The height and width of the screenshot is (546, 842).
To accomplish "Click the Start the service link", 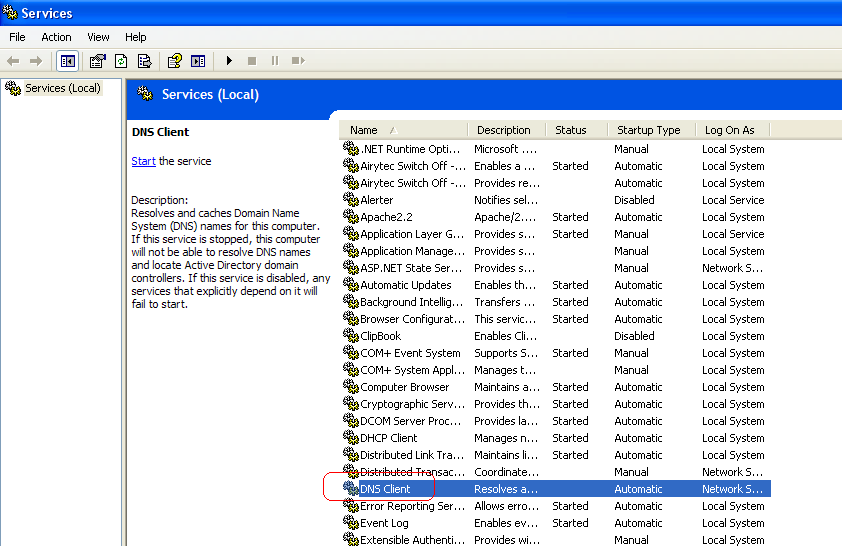I will click(143, 161).
